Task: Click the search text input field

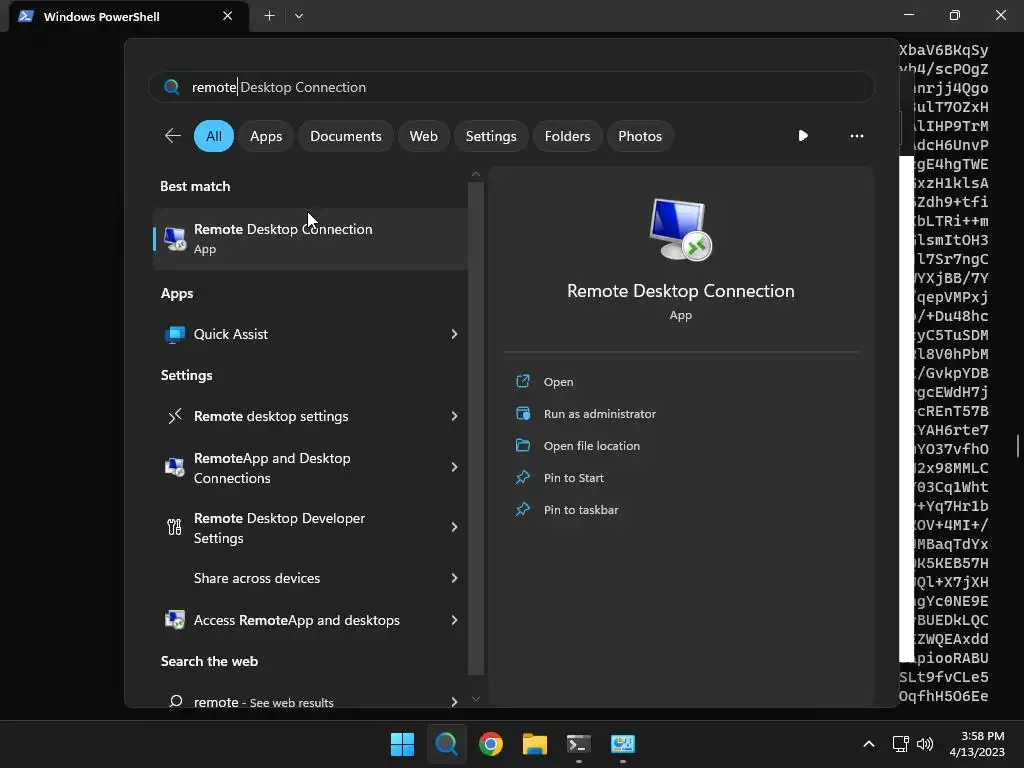Action: (x=512, y=87)
